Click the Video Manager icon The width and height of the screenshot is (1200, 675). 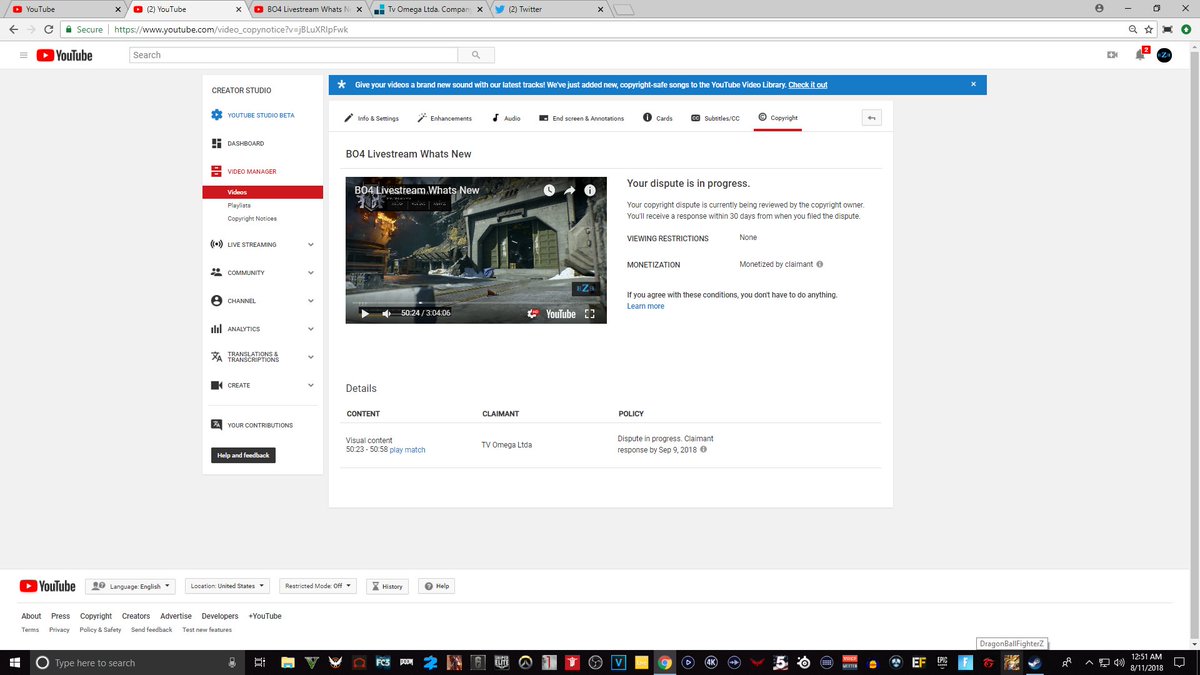click(217, 171)
